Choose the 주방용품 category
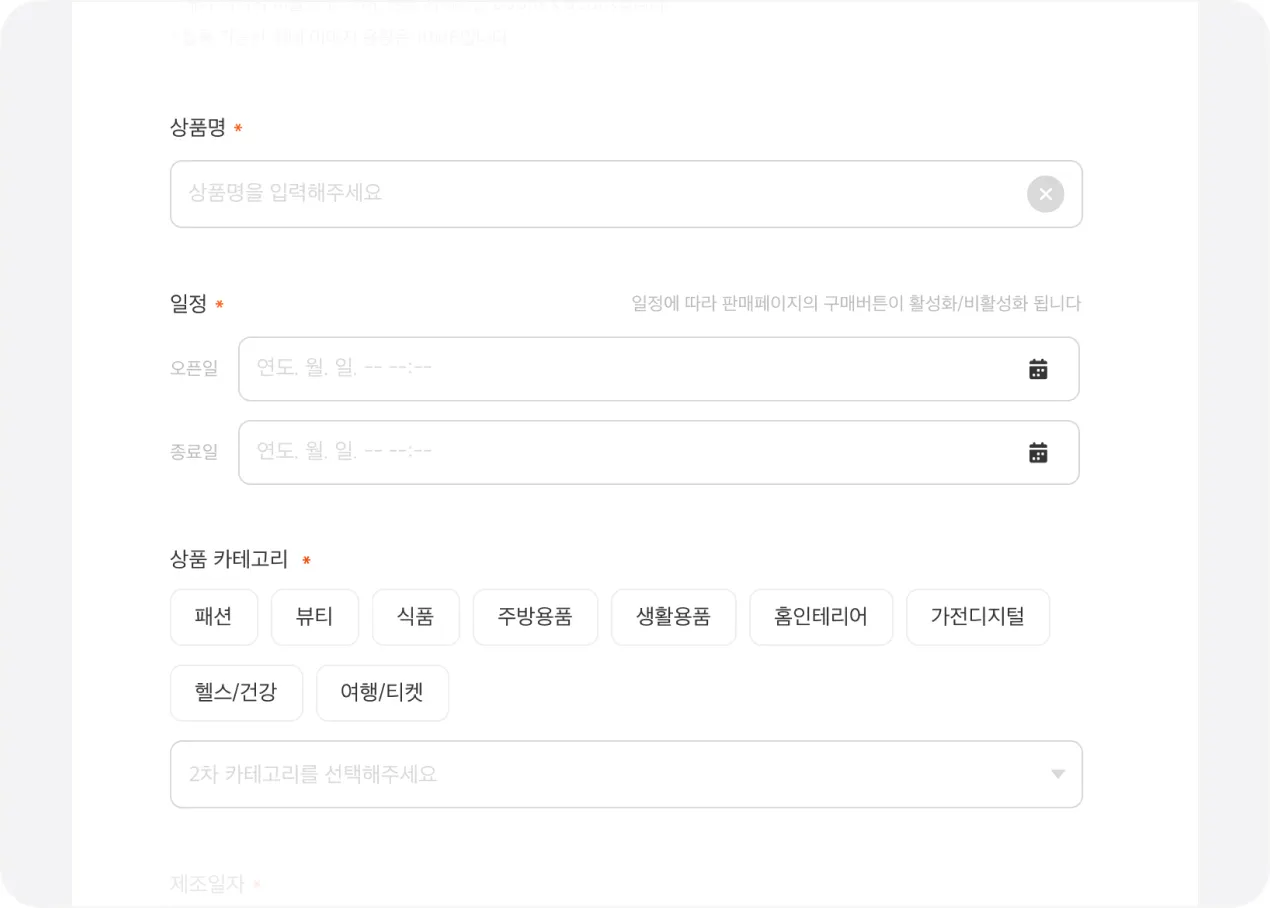Screen dimensions: 1270x908 click(x=535, y=617)
